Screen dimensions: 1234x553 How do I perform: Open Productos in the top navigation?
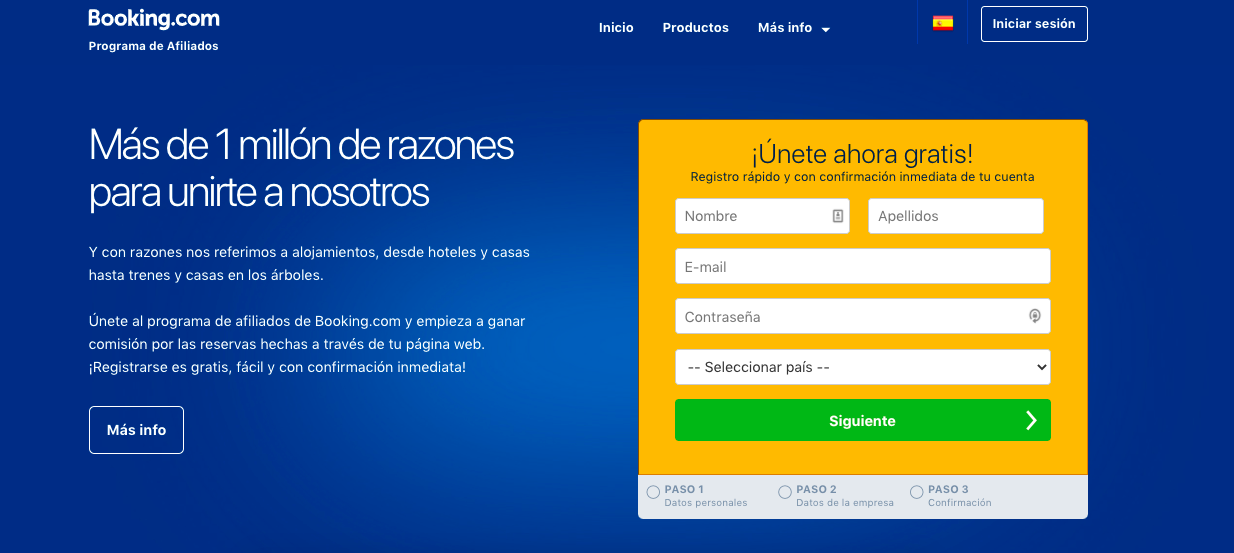[x=696, y=28]
